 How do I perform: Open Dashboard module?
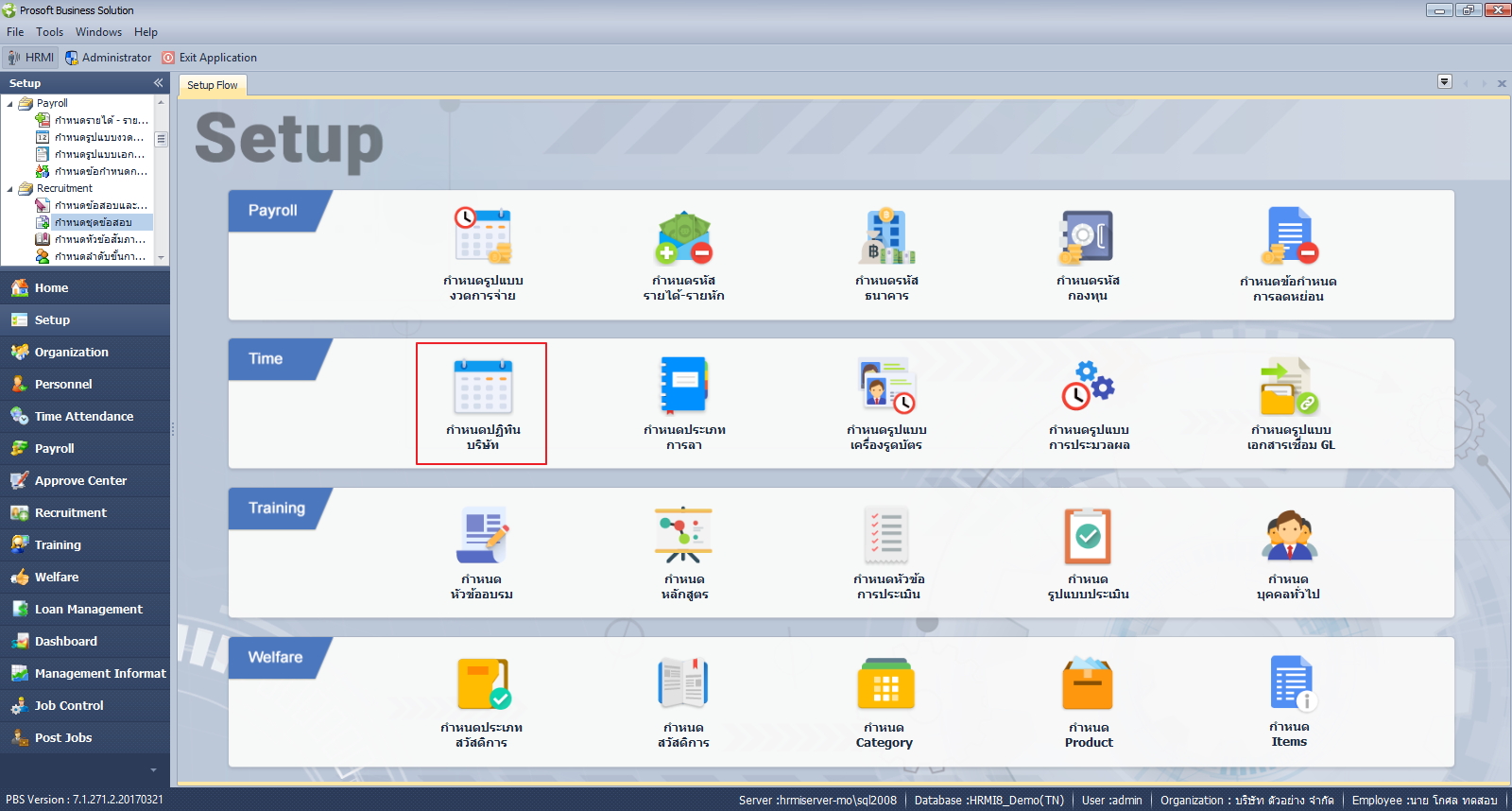[85, 641]
